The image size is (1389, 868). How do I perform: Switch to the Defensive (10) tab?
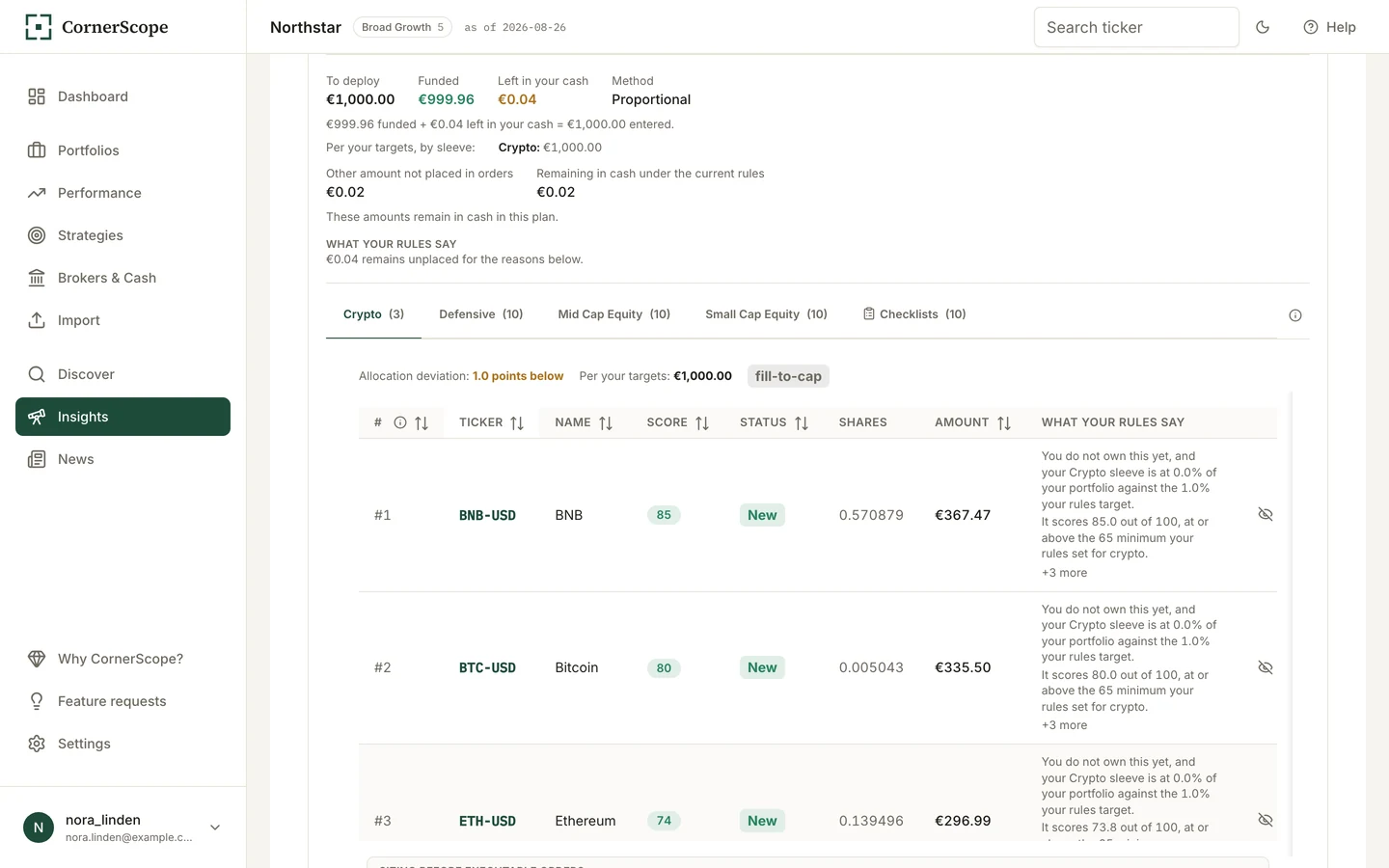[x=480, y=314]
